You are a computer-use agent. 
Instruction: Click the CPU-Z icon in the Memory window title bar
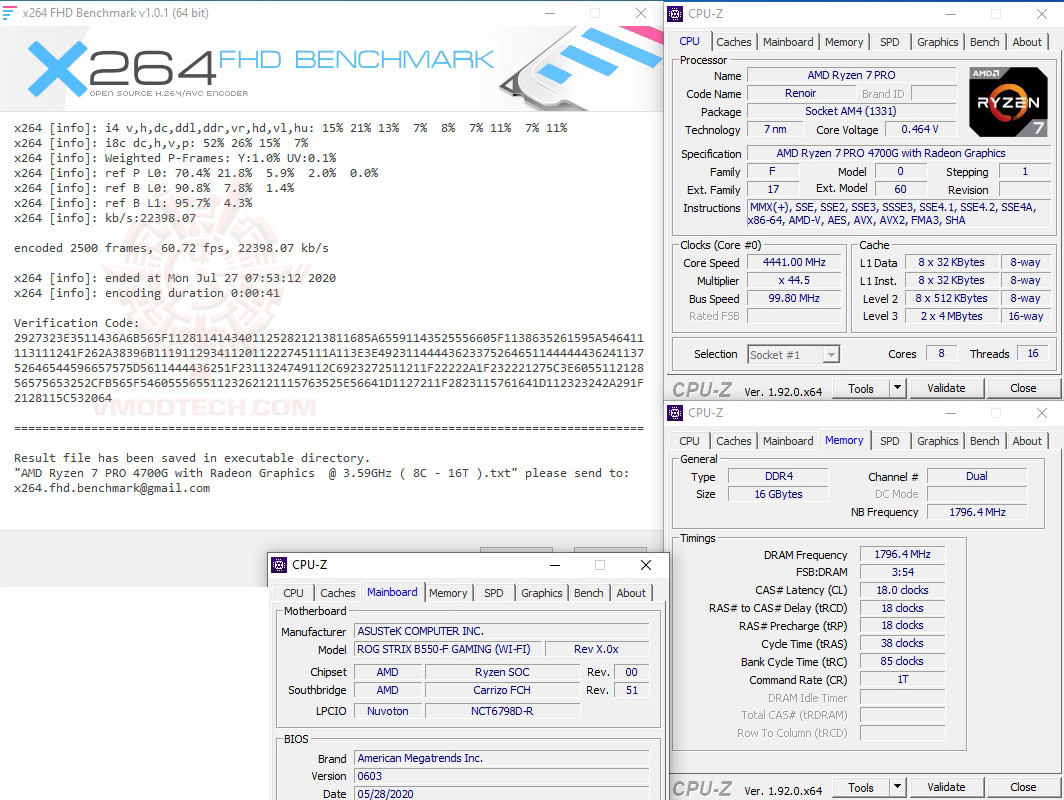[x=675, y=413]
